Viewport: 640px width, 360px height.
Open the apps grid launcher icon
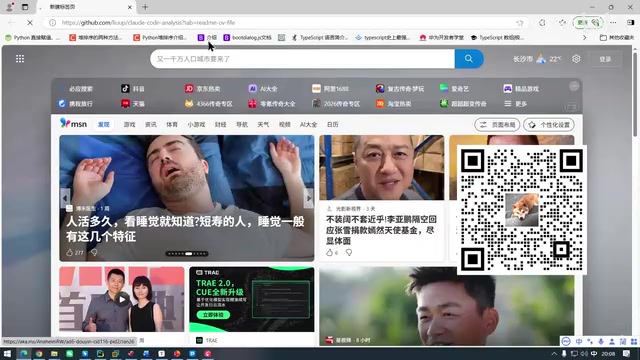pos(20,59)
